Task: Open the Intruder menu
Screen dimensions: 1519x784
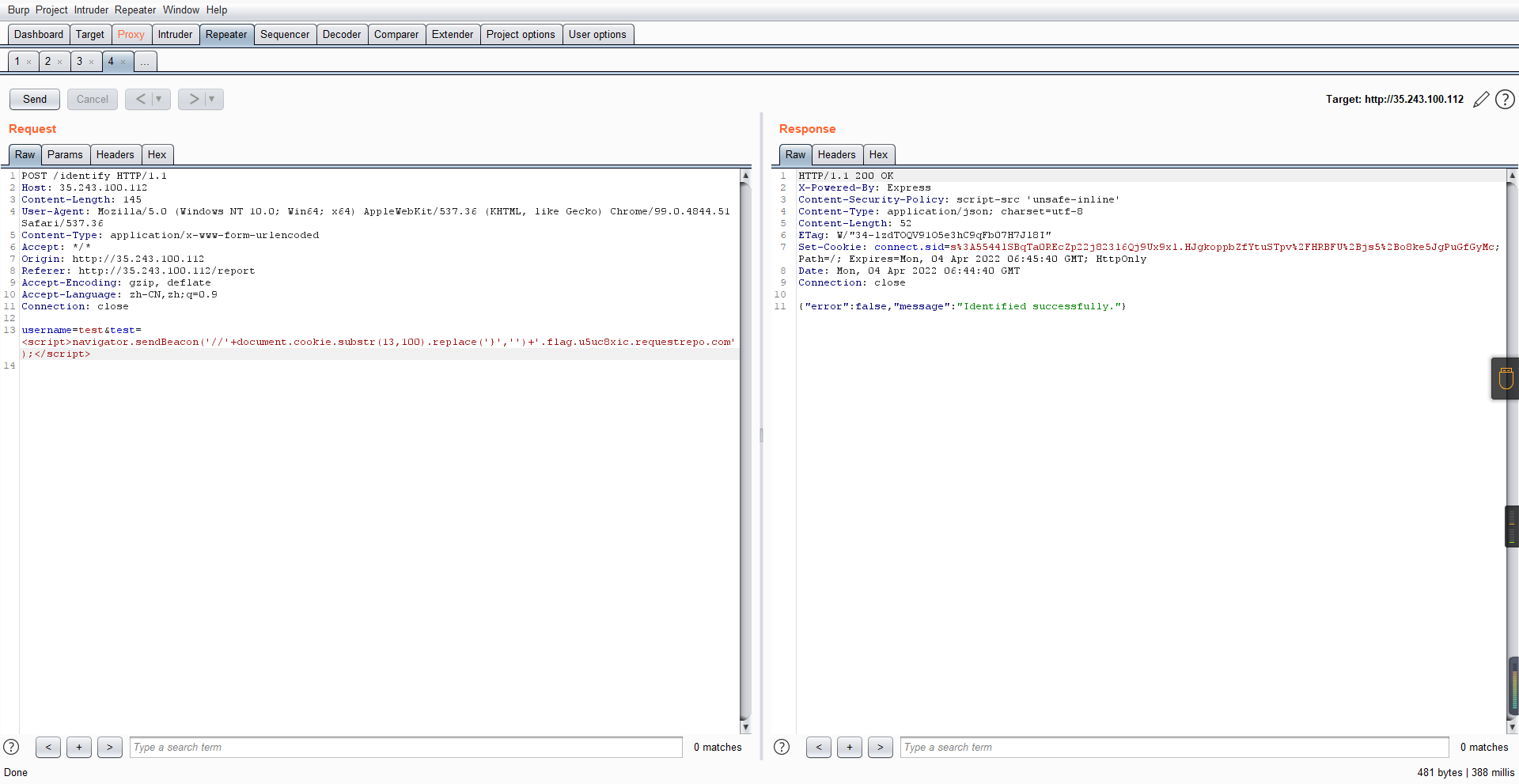Action: (x=92, y=9)
